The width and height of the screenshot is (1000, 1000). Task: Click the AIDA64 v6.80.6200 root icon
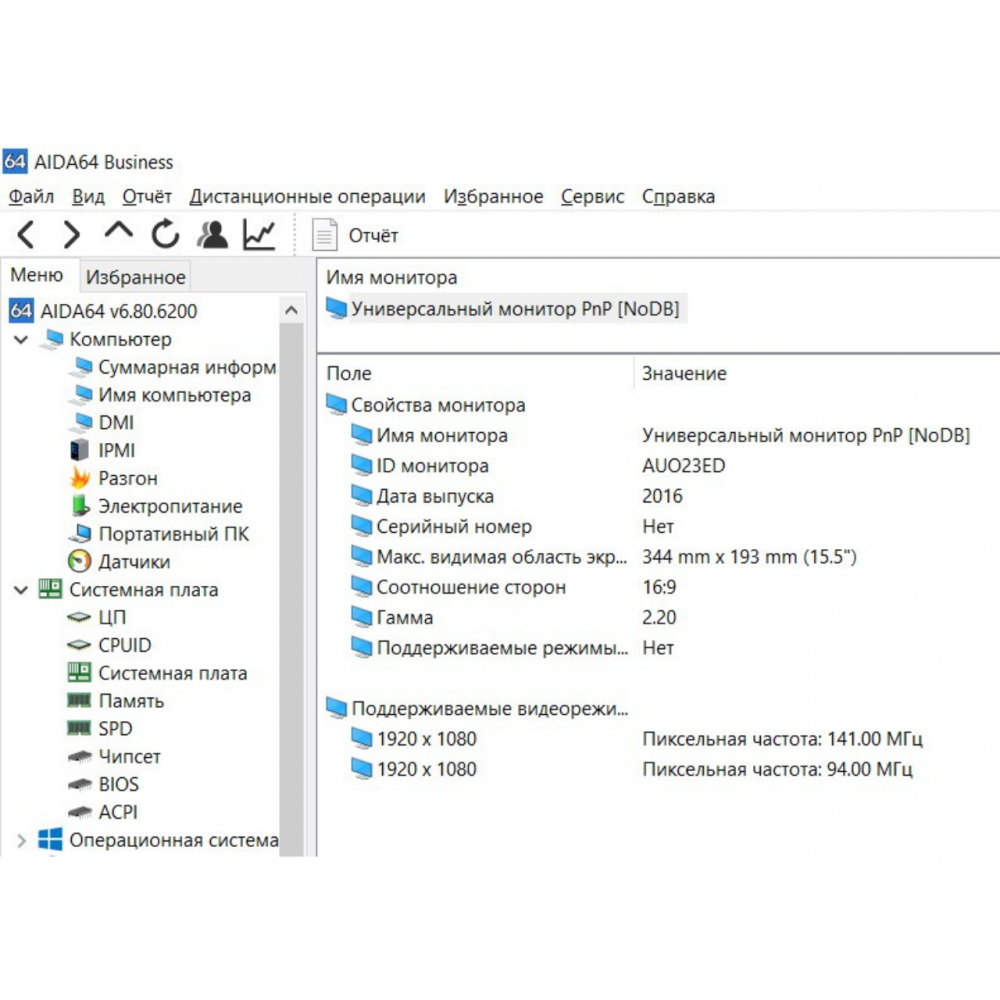click(x=20, y=311)
